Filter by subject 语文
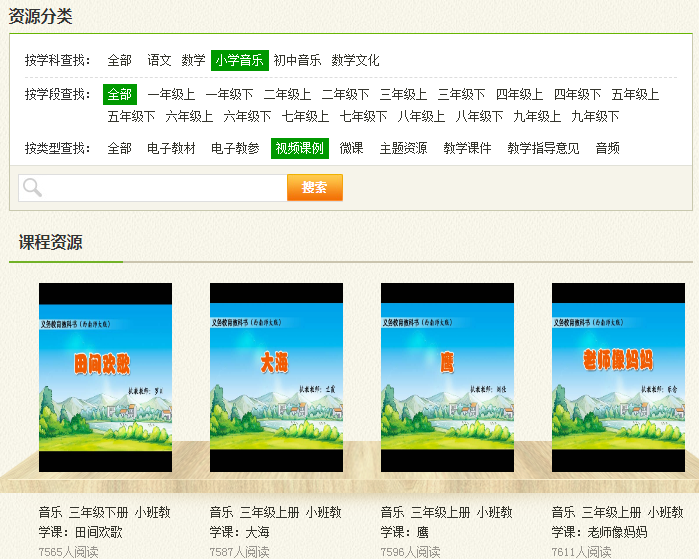Image resolution: width=699 pixels, height=559 pixels. [x=160, y=61]
